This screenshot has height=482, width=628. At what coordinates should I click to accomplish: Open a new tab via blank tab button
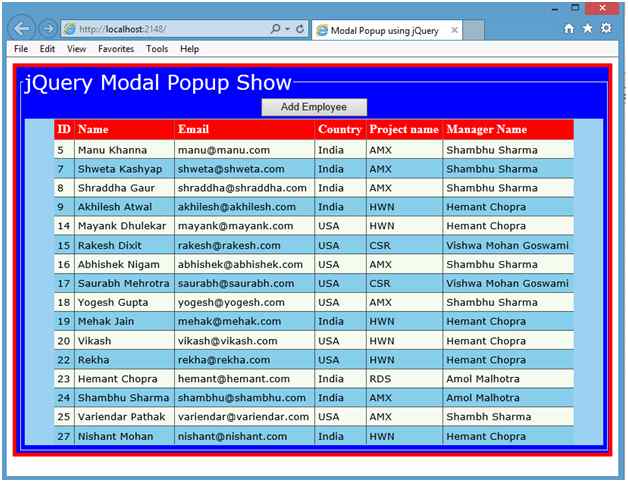pyautogui.click(x=473, y=31)
